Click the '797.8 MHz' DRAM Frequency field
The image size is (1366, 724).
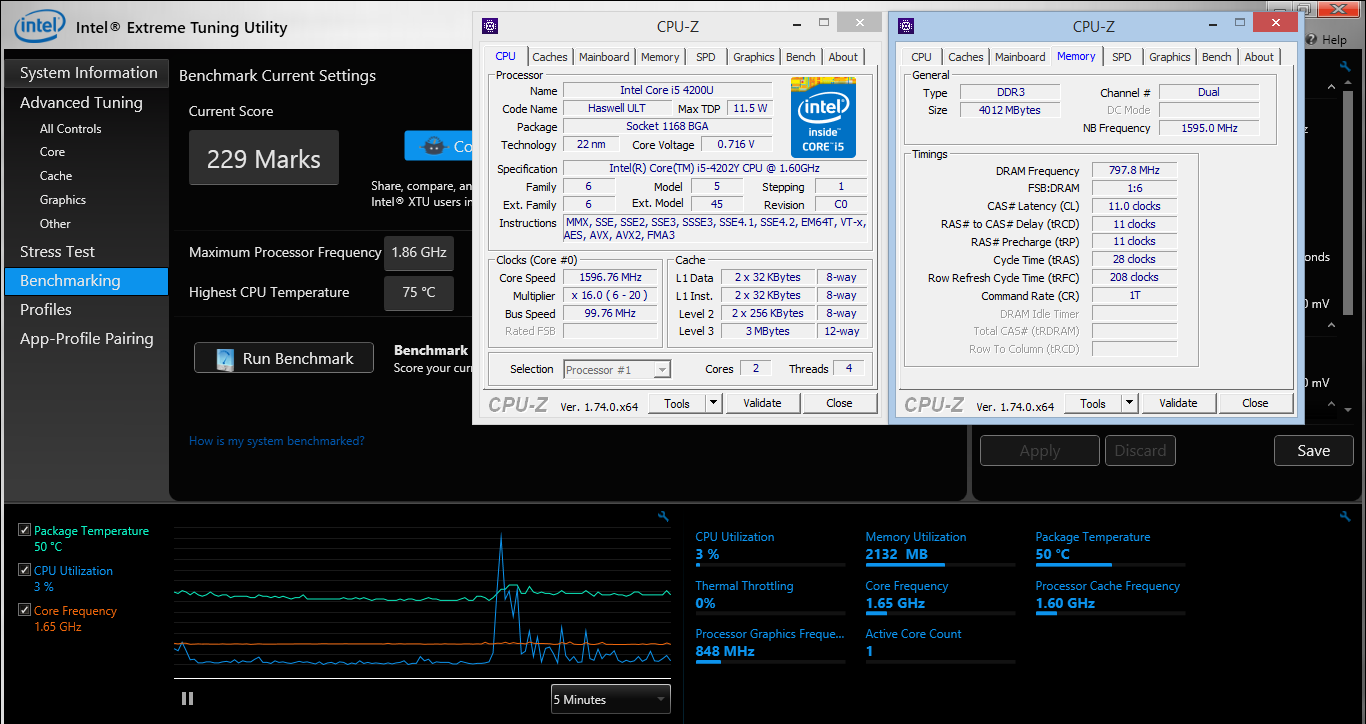click(1134, 170)
